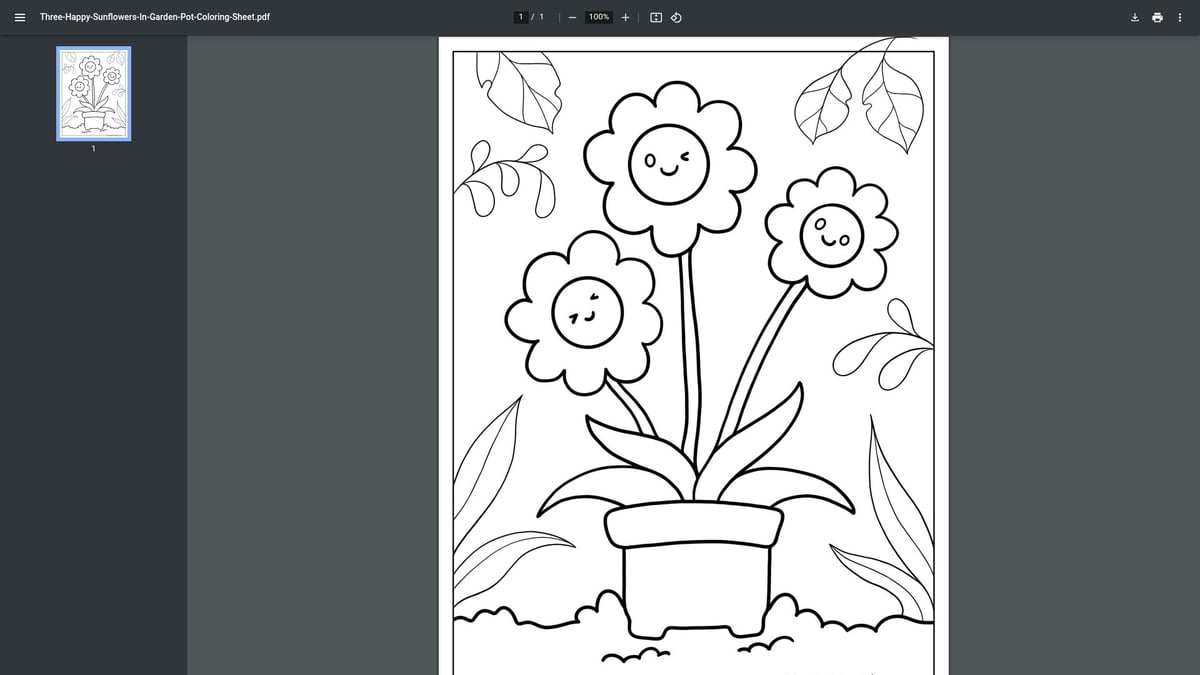The height and width of the screenshot is (675, 1200).
Task: Click the page label under the thumbnail
Action: pyautogui.click(x=93, y=148)
